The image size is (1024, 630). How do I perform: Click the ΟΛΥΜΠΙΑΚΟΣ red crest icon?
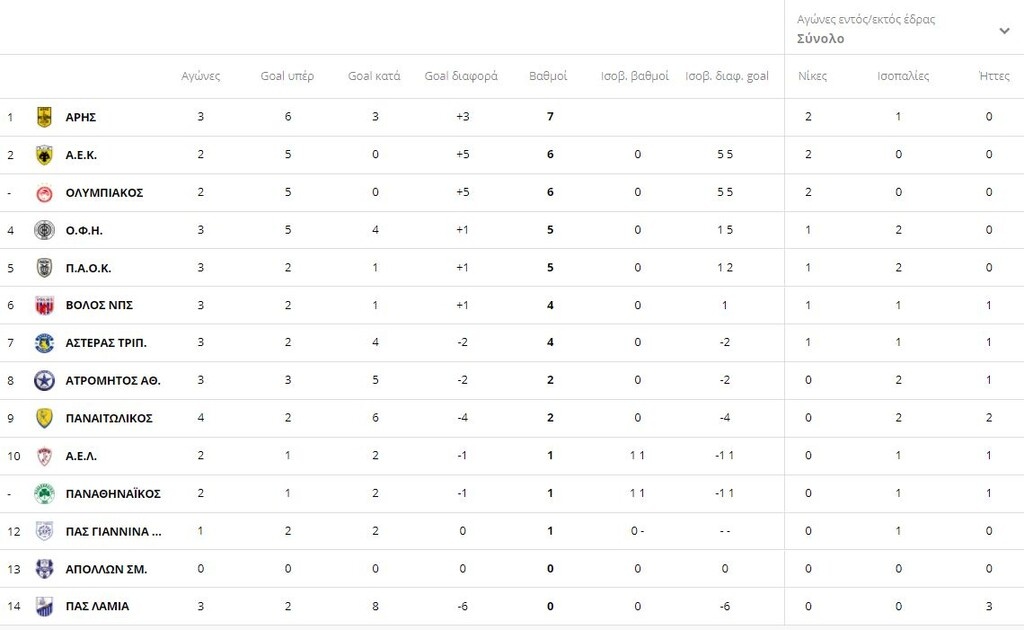(44, 193)
